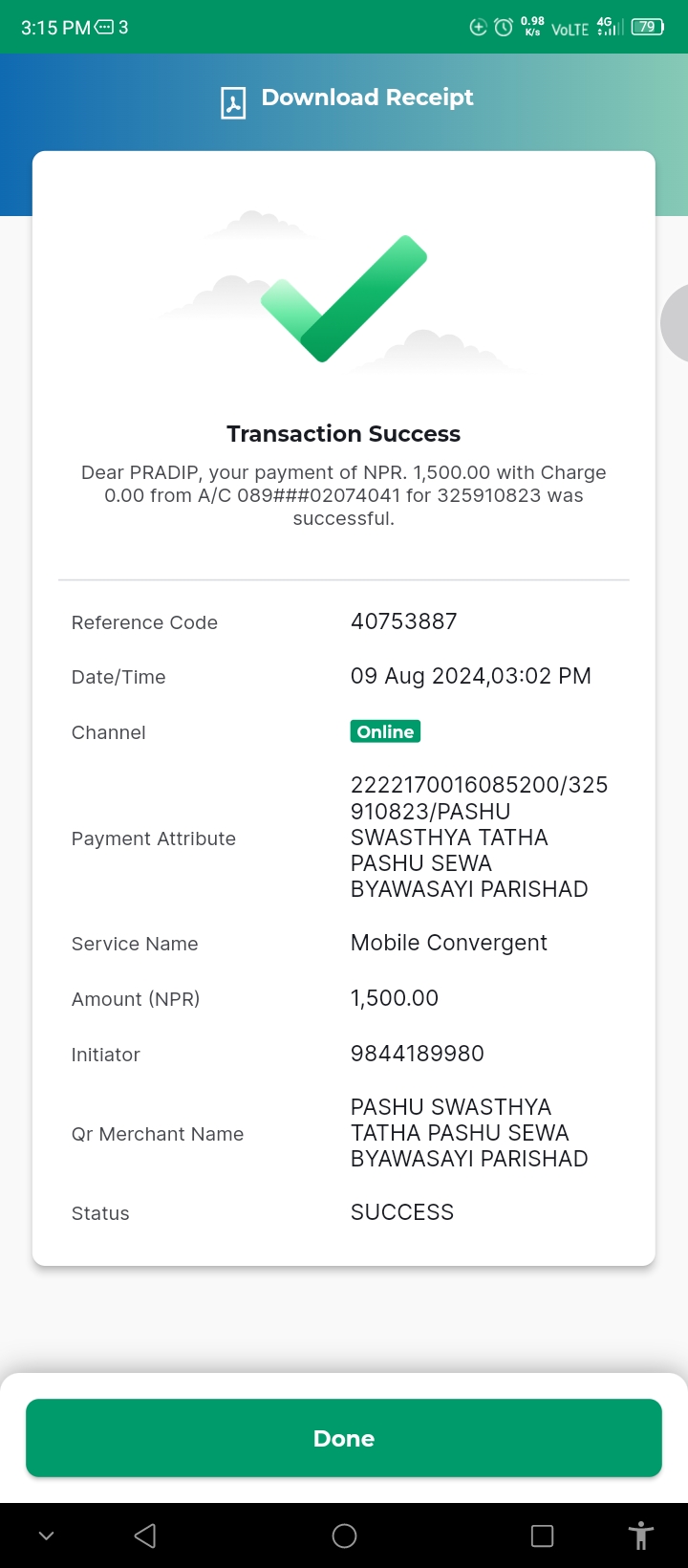Image resolution: width=688 pixels, height=1568 pixels.
Task: Tap the Transaction Success heading
Action: [x=344, y=434]
